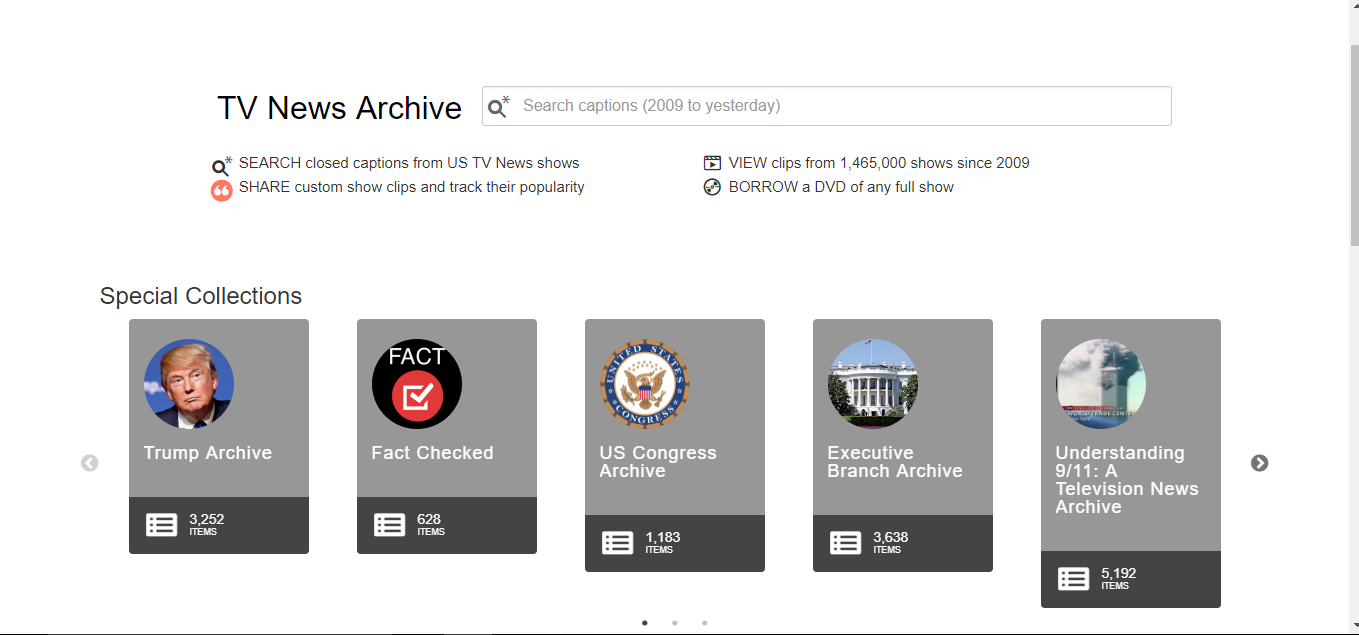The width and height of the screenshot is (1359, 635).
Task: Open the White House Executive Branch thumbnail
Action: pyautogui.click(x=873, y=384)
